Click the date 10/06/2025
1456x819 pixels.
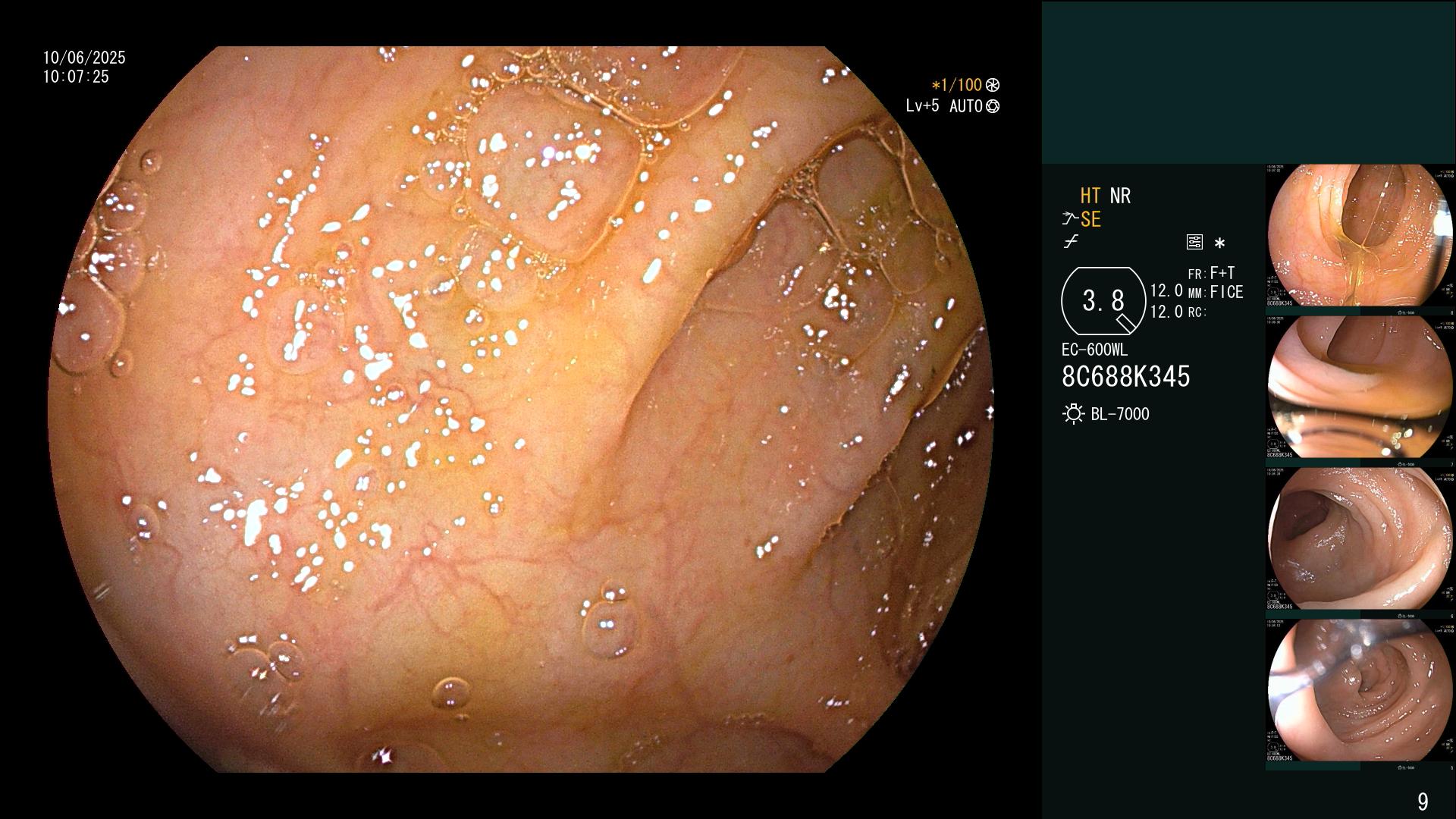[84, 58]
